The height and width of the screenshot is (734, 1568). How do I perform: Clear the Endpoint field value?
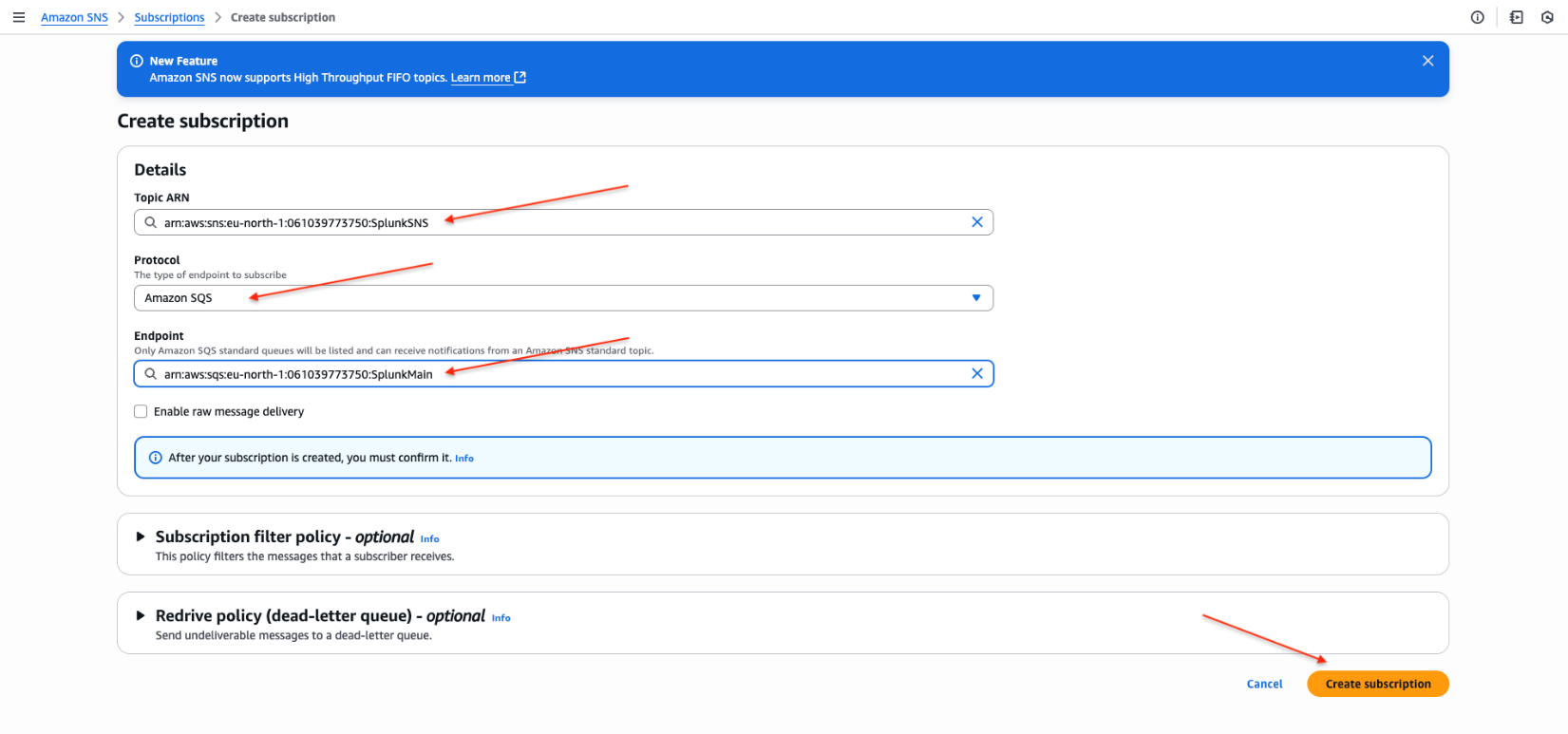click(x=976, y=374)
